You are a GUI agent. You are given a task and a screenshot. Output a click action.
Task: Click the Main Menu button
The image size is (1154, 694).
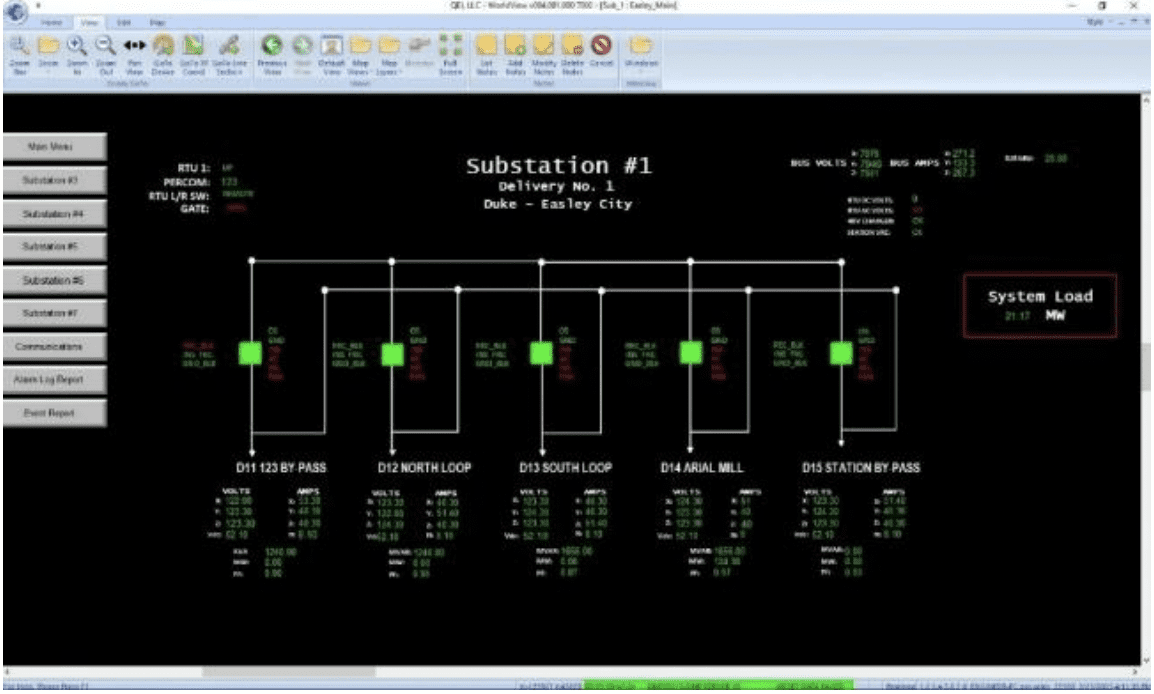click(54, 147)
